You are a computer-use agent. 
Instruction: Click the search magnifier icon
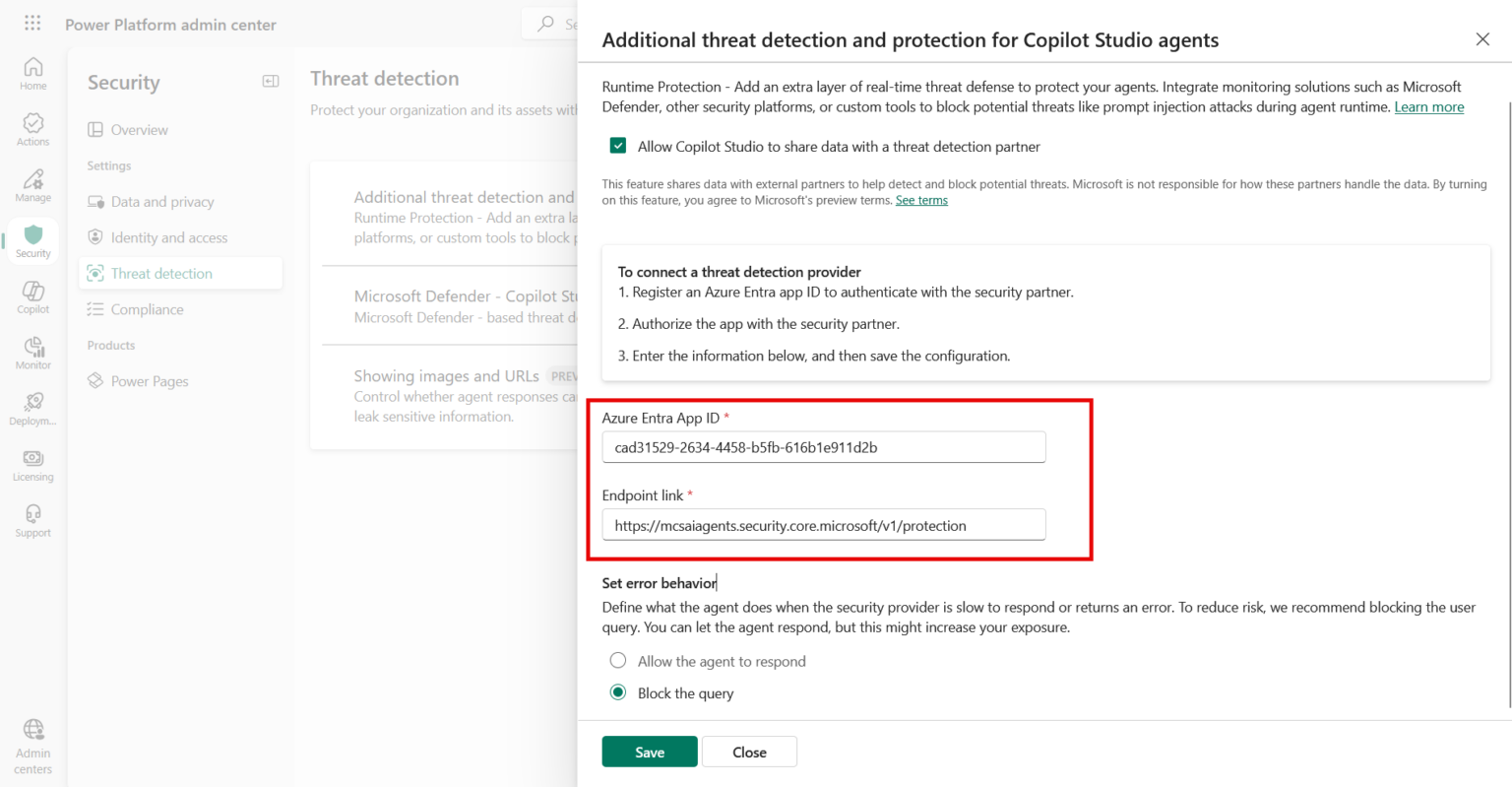545,24
